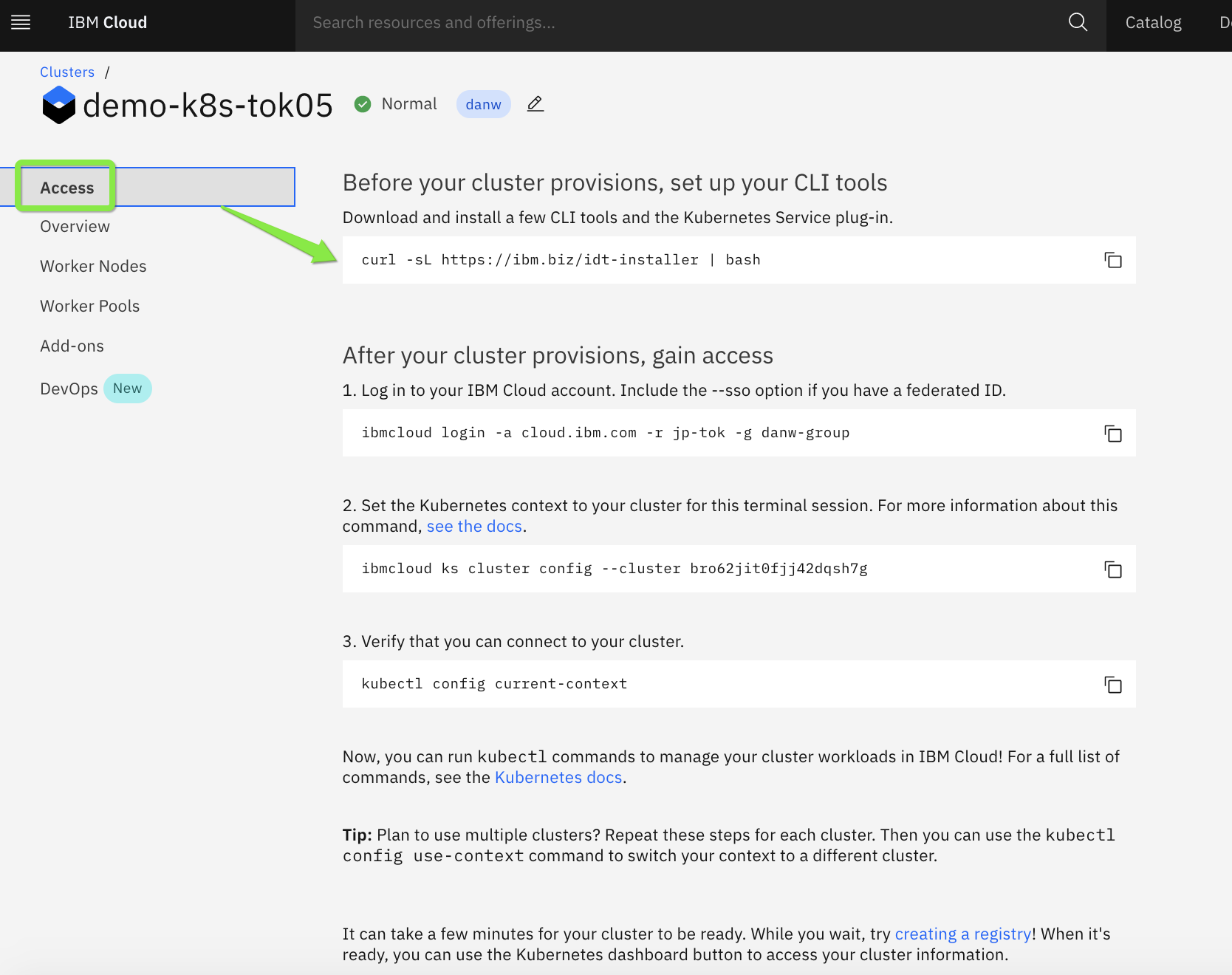Copy the ibmcloud ks cluster config command

click(x=1112, y=569)
